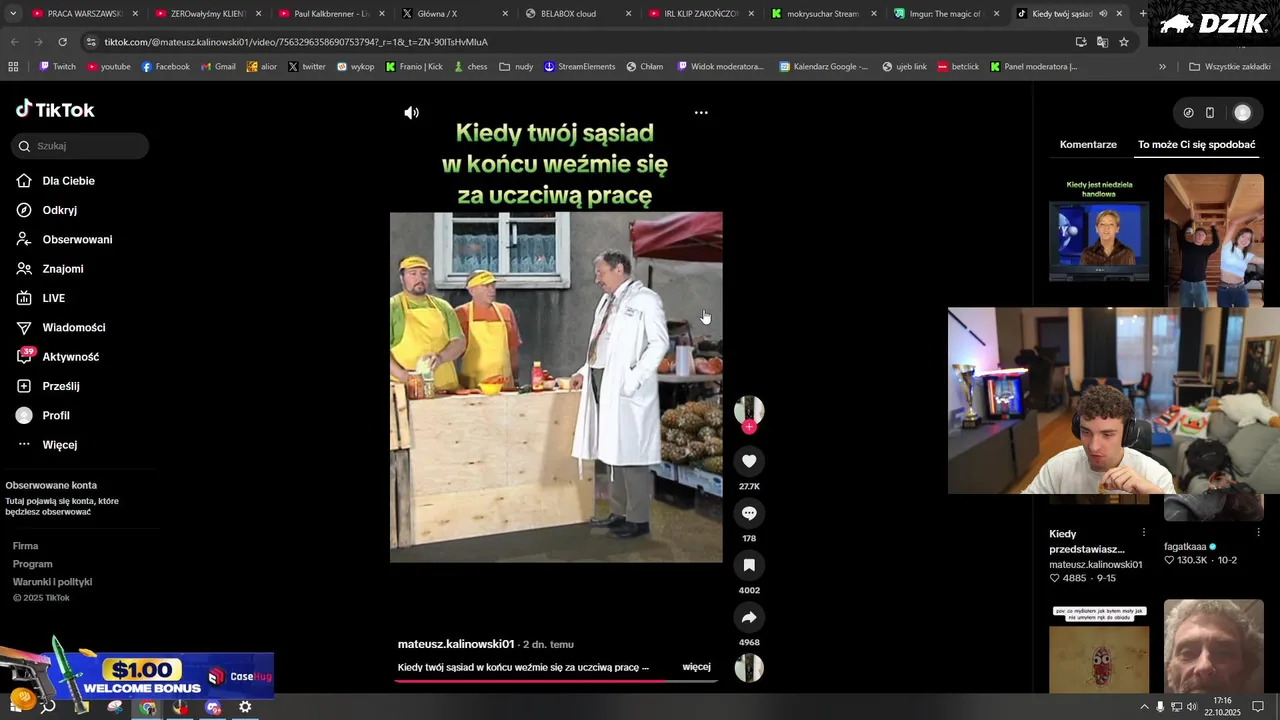1280x720 pixels.
Task: Open the spinning music disc below share
Action: point(749,668)
